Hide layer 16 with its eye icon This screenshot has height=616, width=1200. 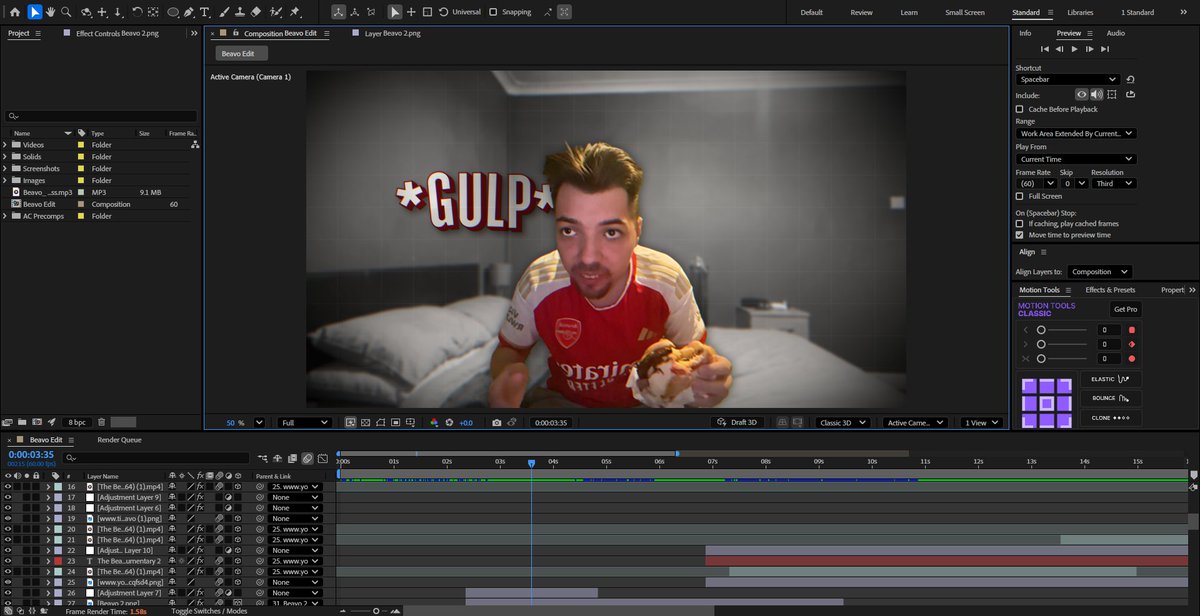pos(8,486)
